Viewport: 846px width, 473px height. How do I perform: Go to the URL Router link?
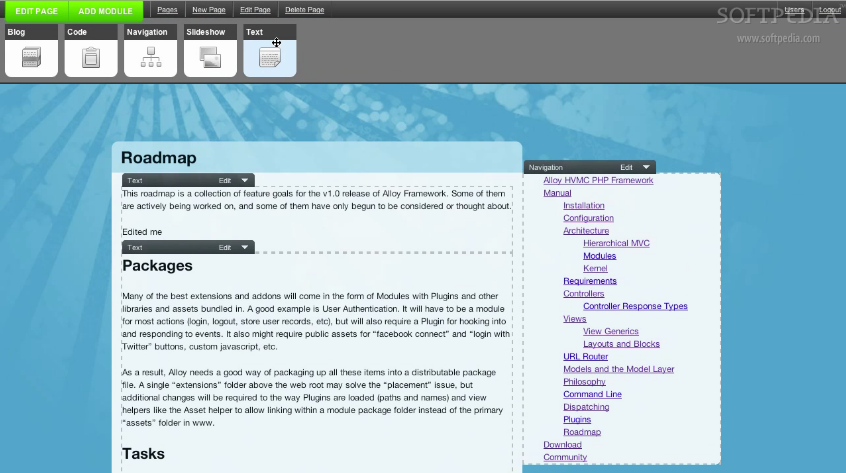[585, 356]
